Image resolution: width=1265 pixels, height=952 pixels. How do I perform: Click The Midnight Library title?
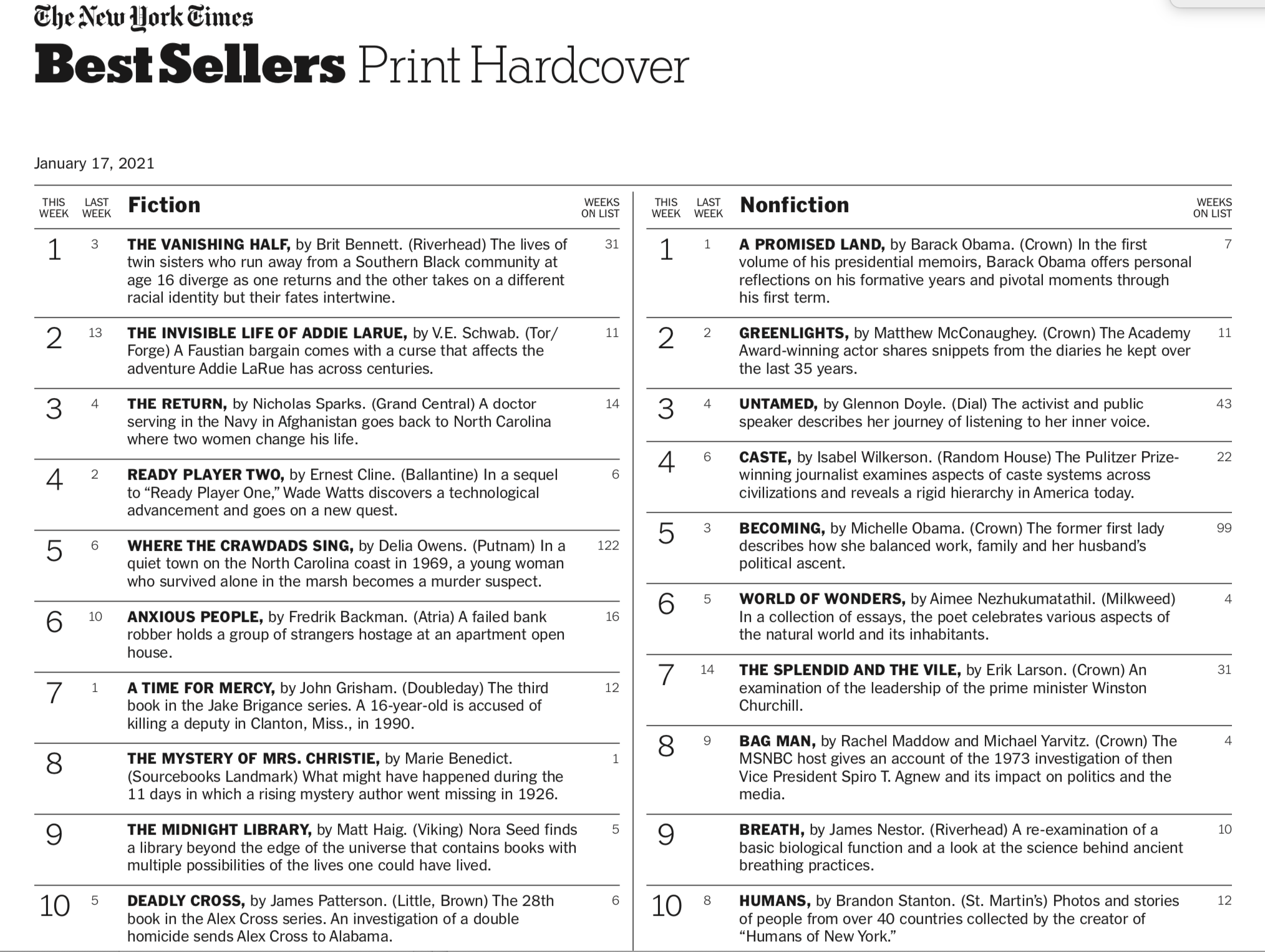219,830
